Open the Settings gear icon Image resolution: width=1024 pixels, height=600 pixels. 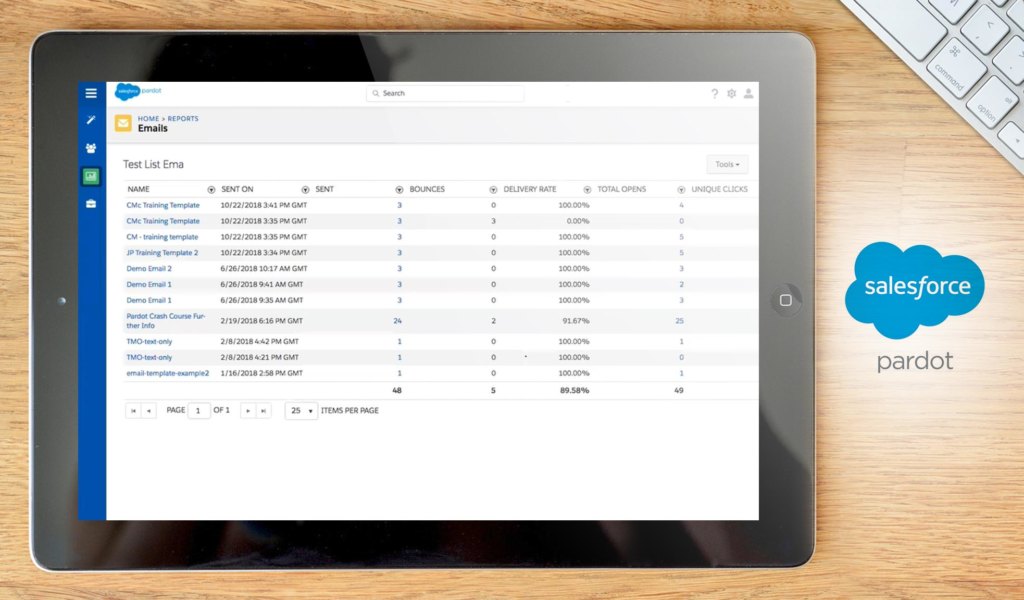point(731,93)
